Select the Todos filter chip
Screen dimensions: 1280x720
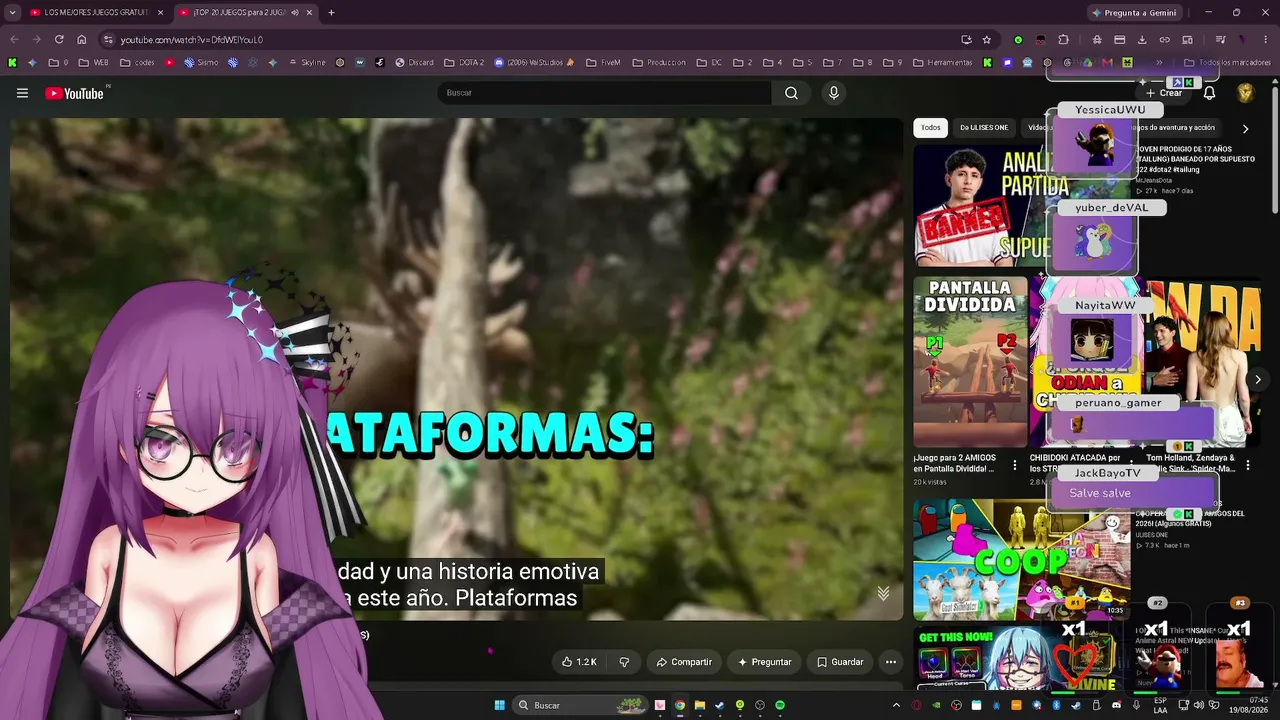930,128
